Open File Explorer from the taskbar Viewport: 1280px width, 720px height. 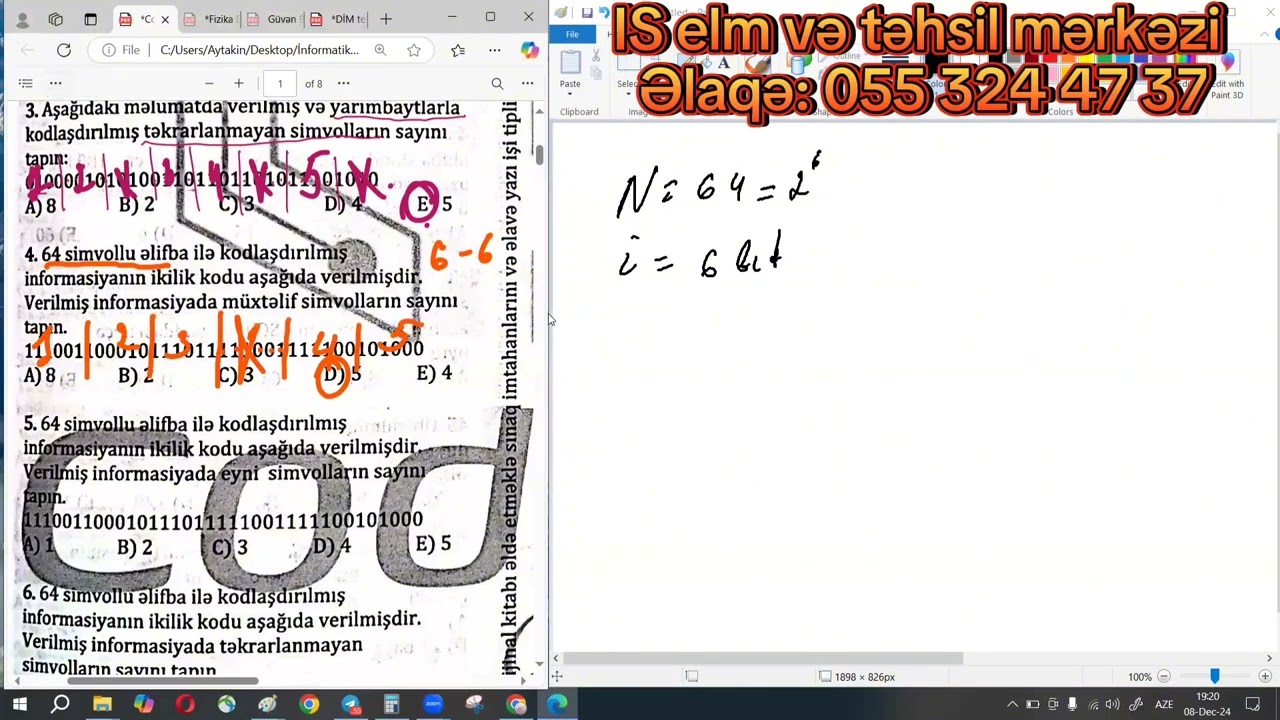pos(102,705)
